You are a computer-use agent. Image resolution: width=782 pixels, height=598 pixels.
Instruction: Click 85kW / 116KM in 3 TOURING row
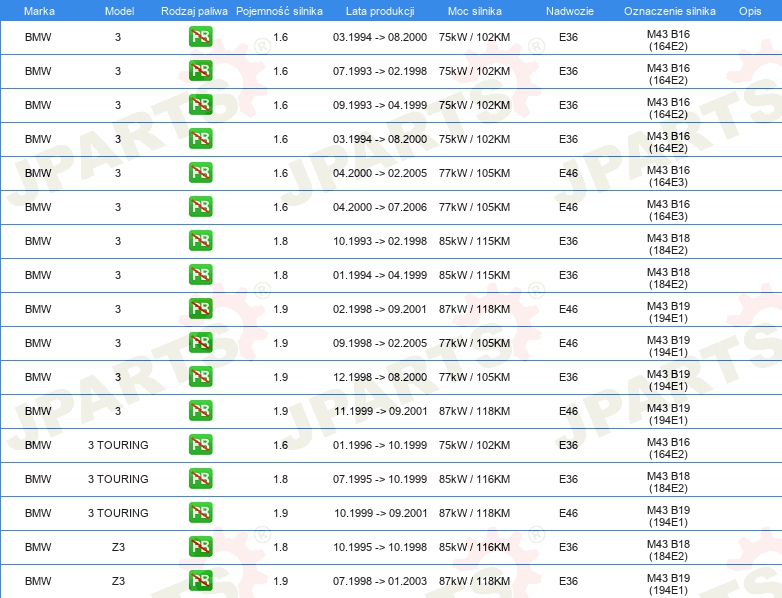point(474,479)
